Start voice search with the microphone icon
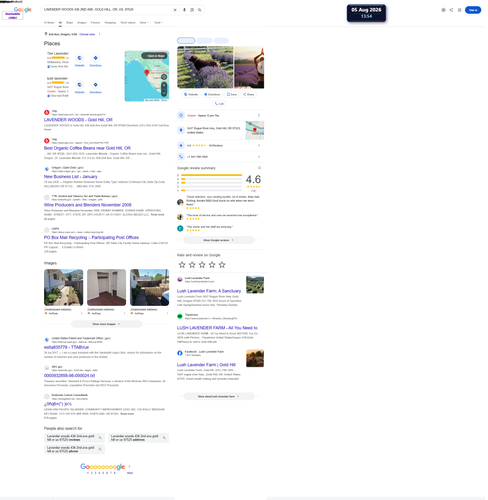The image size is (488, 500). (184, 10)
